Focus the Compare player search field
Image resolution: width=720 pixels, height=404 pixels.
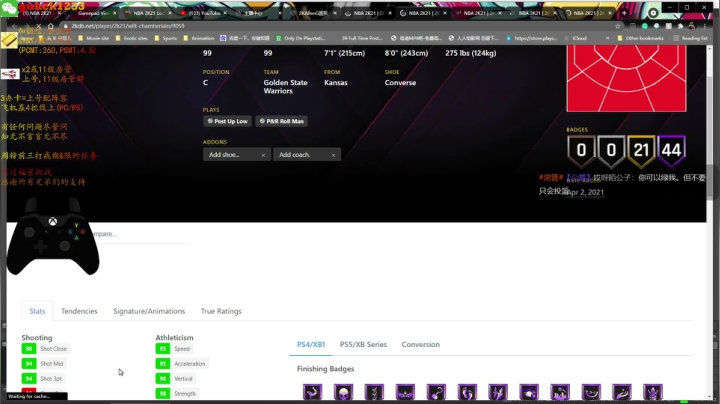(138, 234)
